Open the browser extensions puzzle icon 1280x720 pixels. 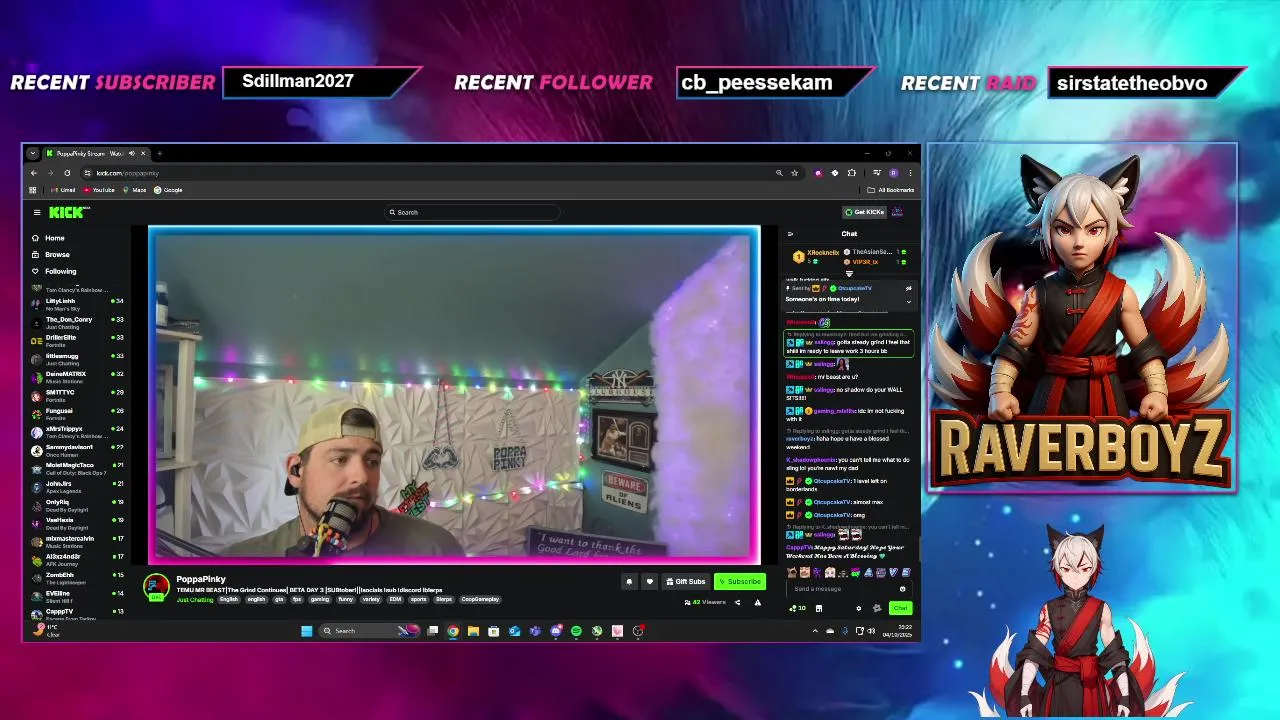pos(852,173)
